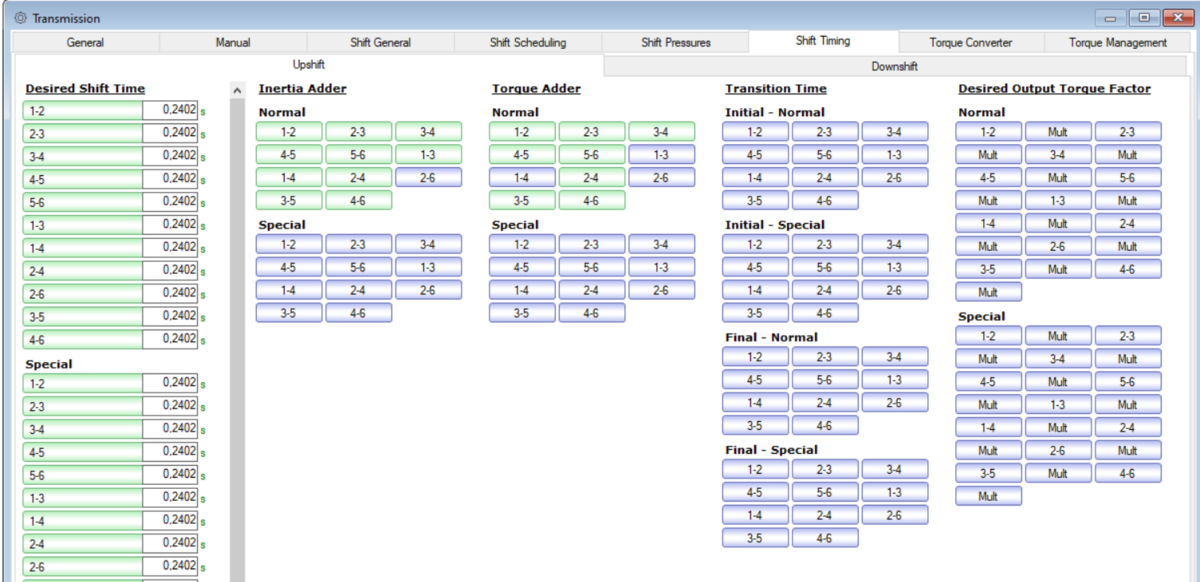Image resolution: width=1200 pixels, height=582 pixels.
Task: Open Torque Adder Special 3-5 table
Action: [x=522, y=313]
